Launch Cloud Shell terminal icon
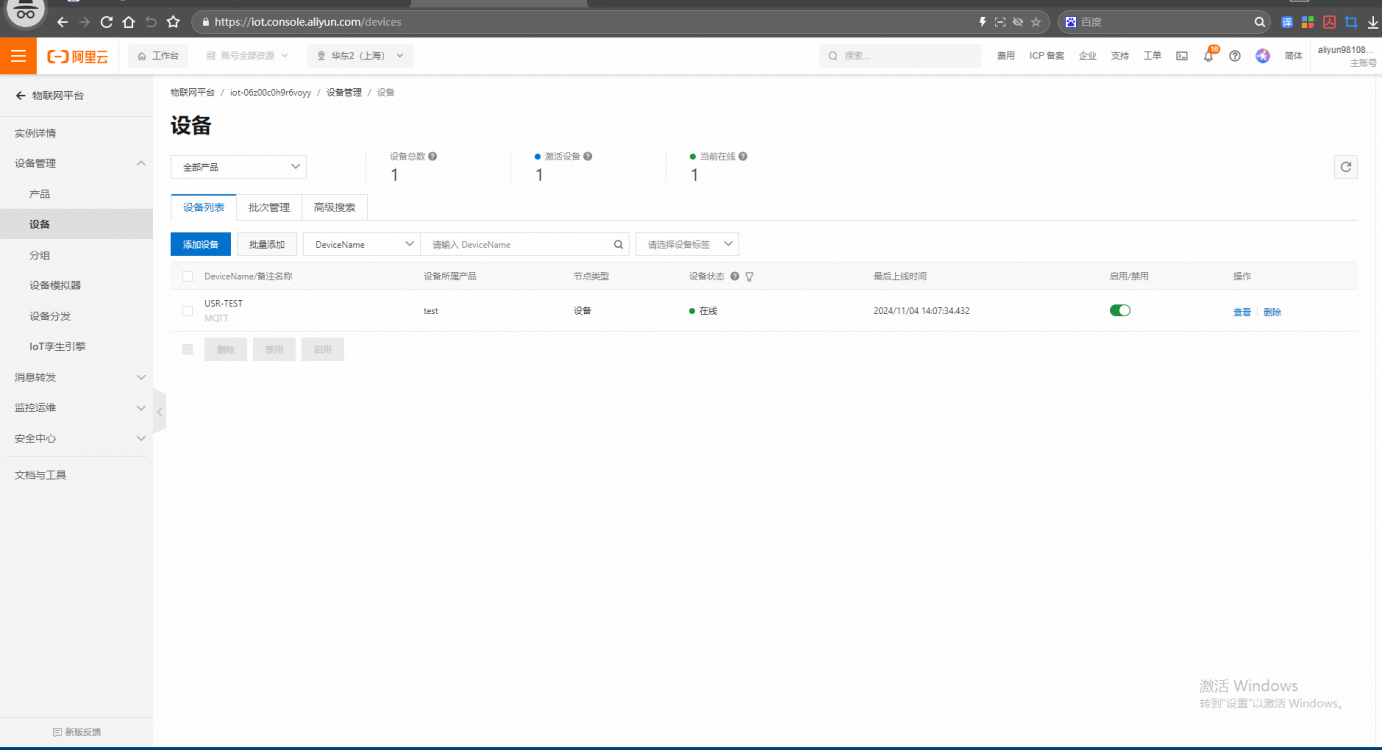 [x=1182, y=56]
